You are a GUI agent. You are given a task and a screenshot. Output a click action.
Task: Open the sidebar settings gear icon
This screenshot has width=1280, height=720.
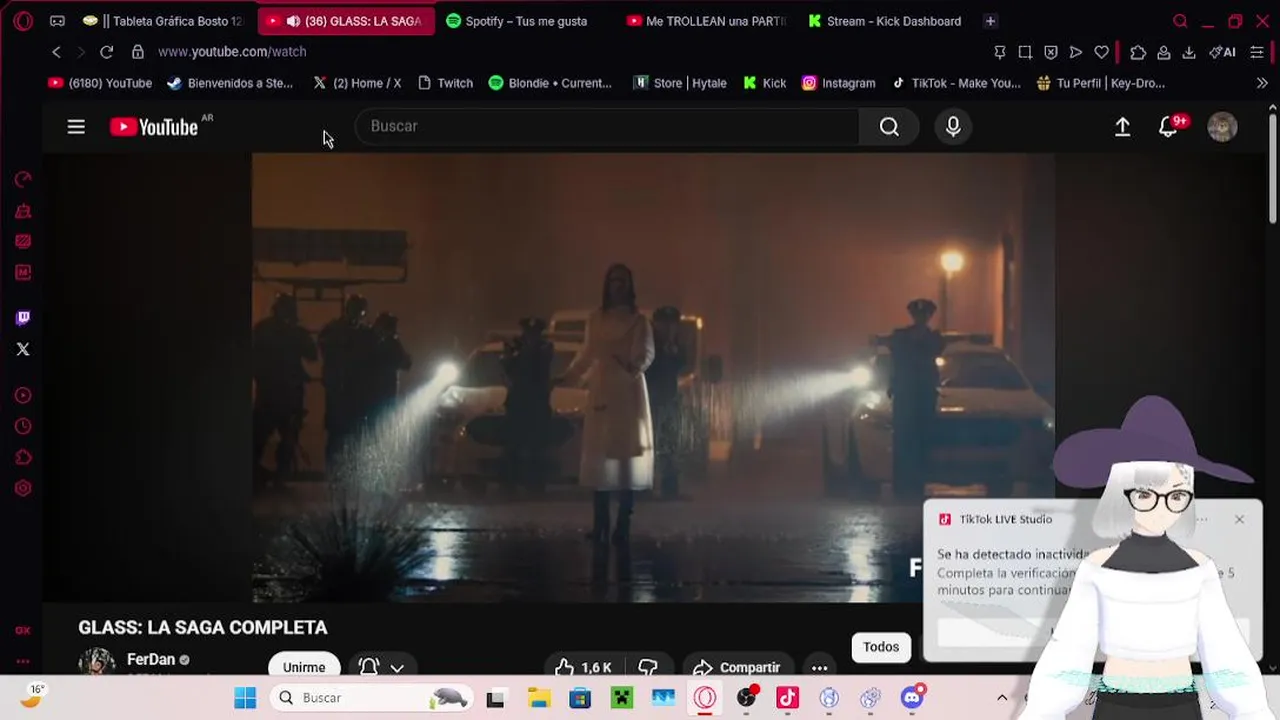point(23,488)
